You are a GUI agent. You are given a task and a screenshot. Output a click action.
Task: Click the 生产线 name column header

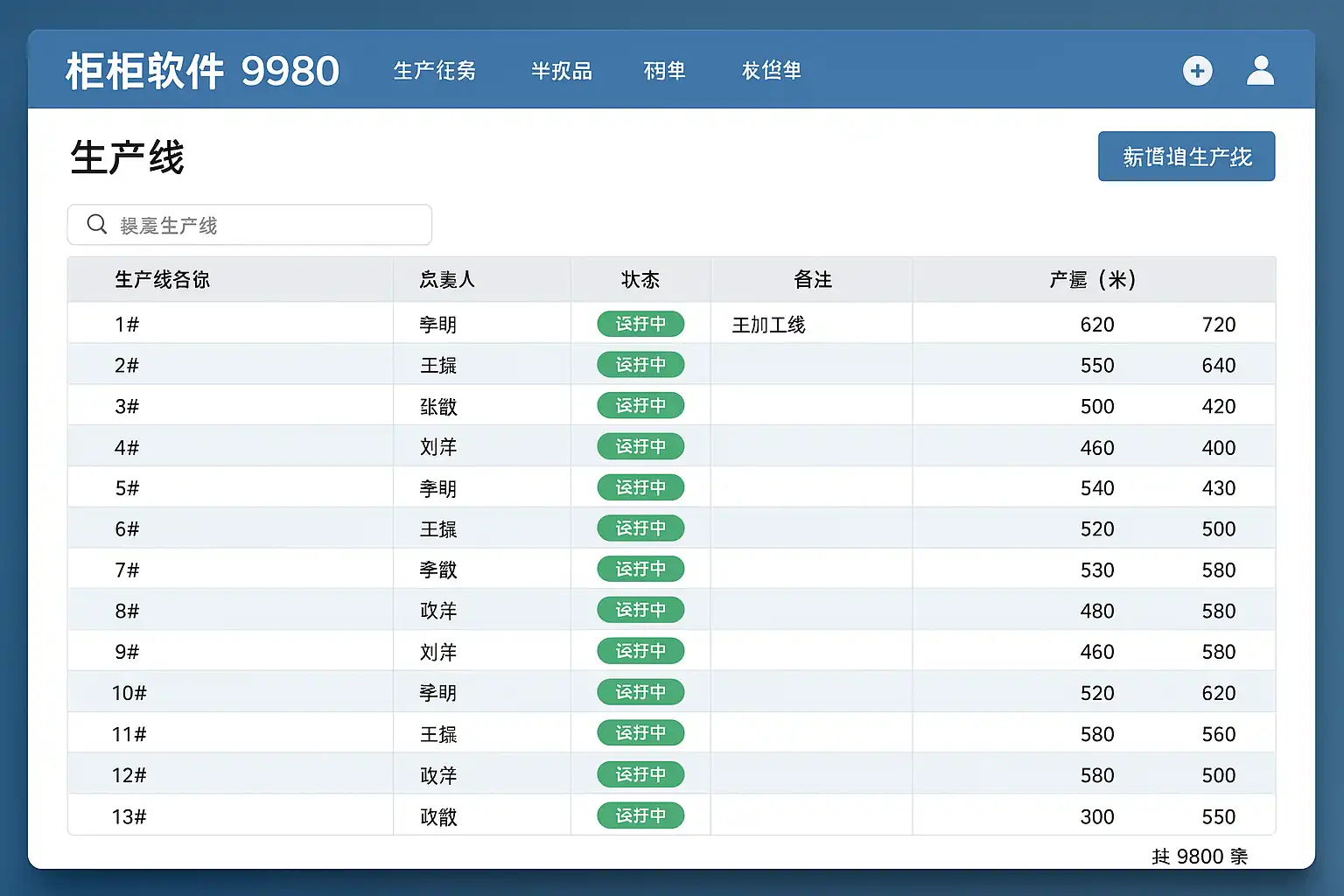click(x=163, y=280)
